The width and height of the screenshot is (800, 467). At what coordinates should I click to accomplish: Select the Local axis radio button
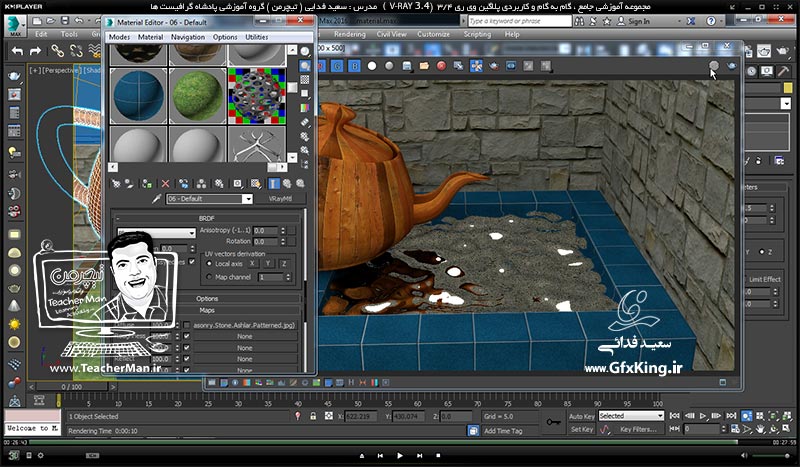click(209, 264)
